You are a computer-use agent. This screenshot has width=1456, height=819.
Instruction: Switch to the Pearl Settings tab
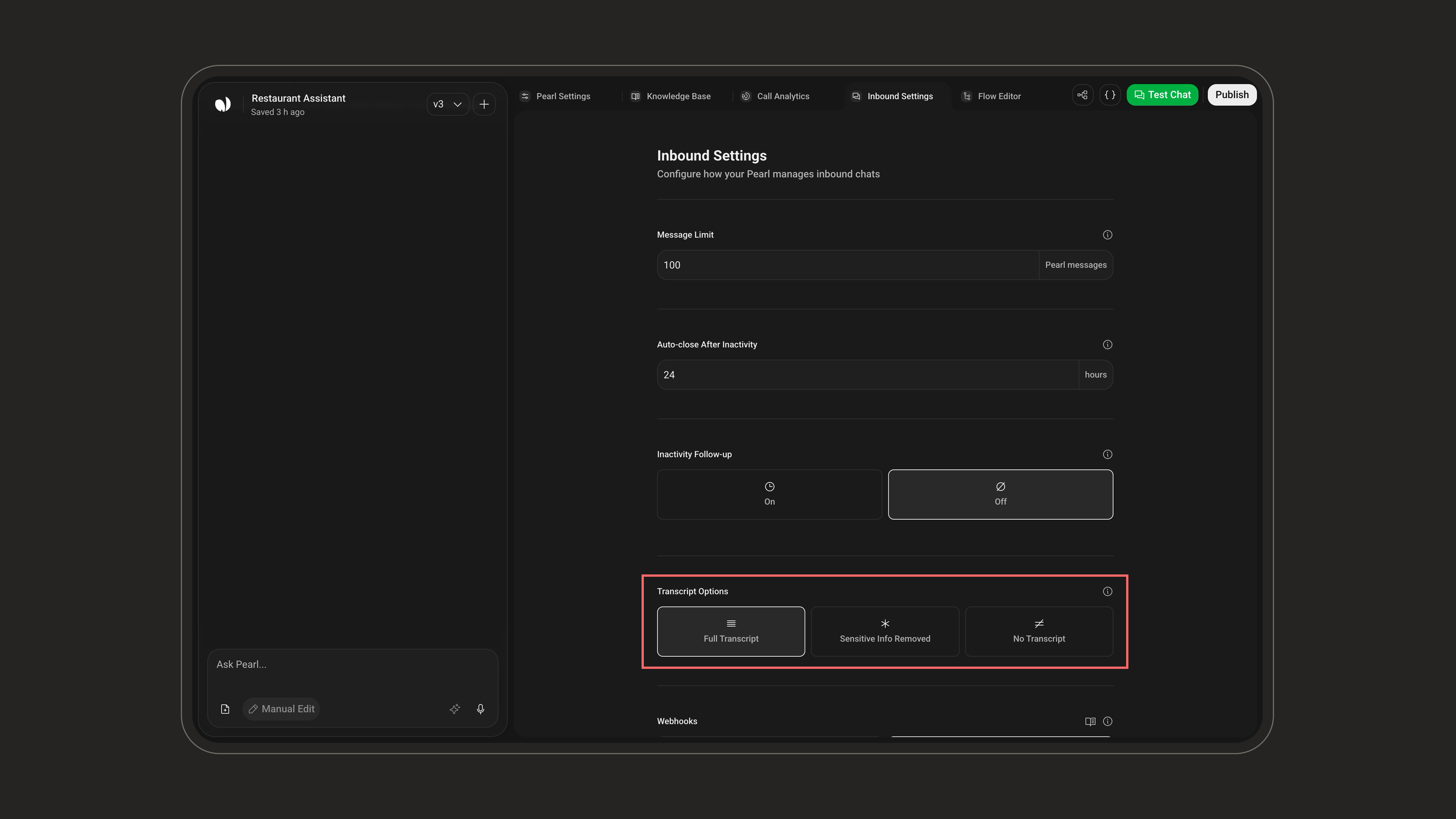555,96
